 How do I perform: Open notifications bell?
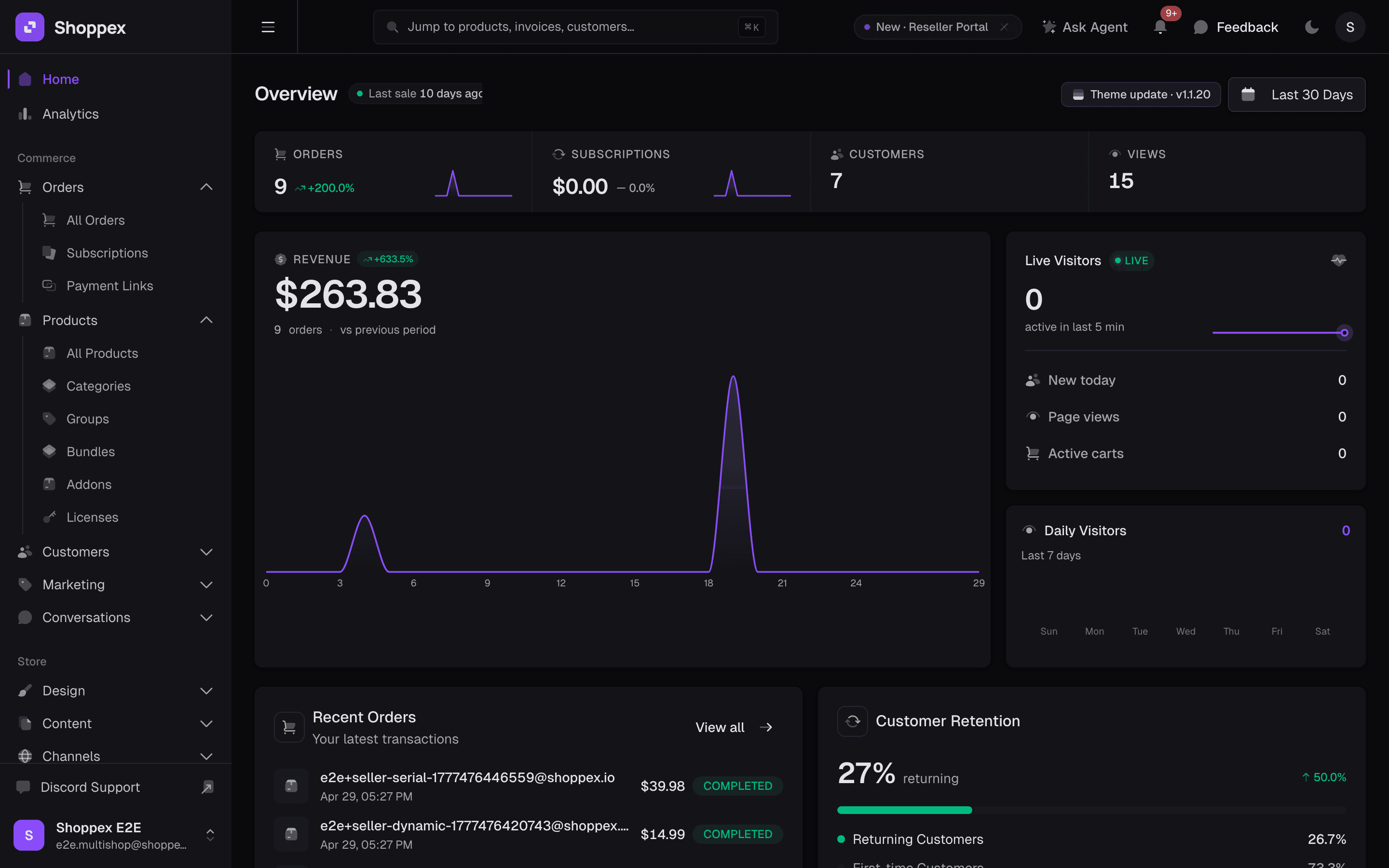(x=1160, y=27)
